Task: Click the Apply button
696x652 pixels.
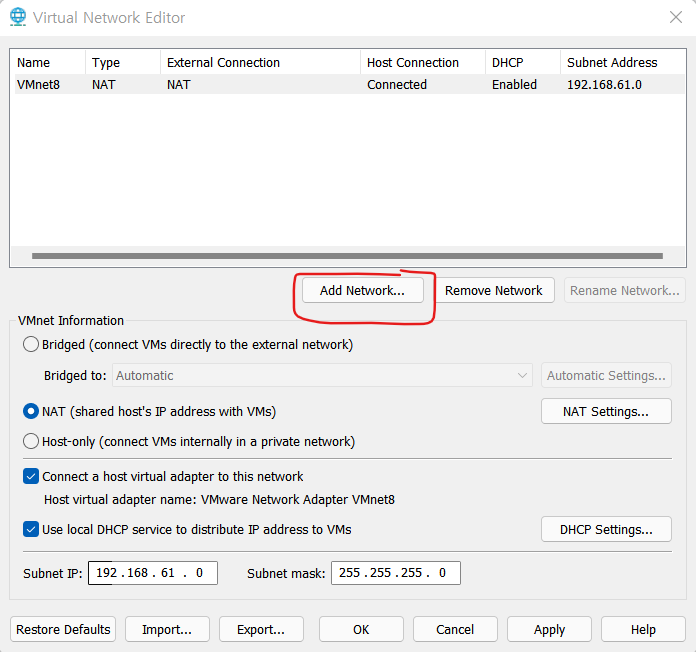Action: (x=550, y=629)
